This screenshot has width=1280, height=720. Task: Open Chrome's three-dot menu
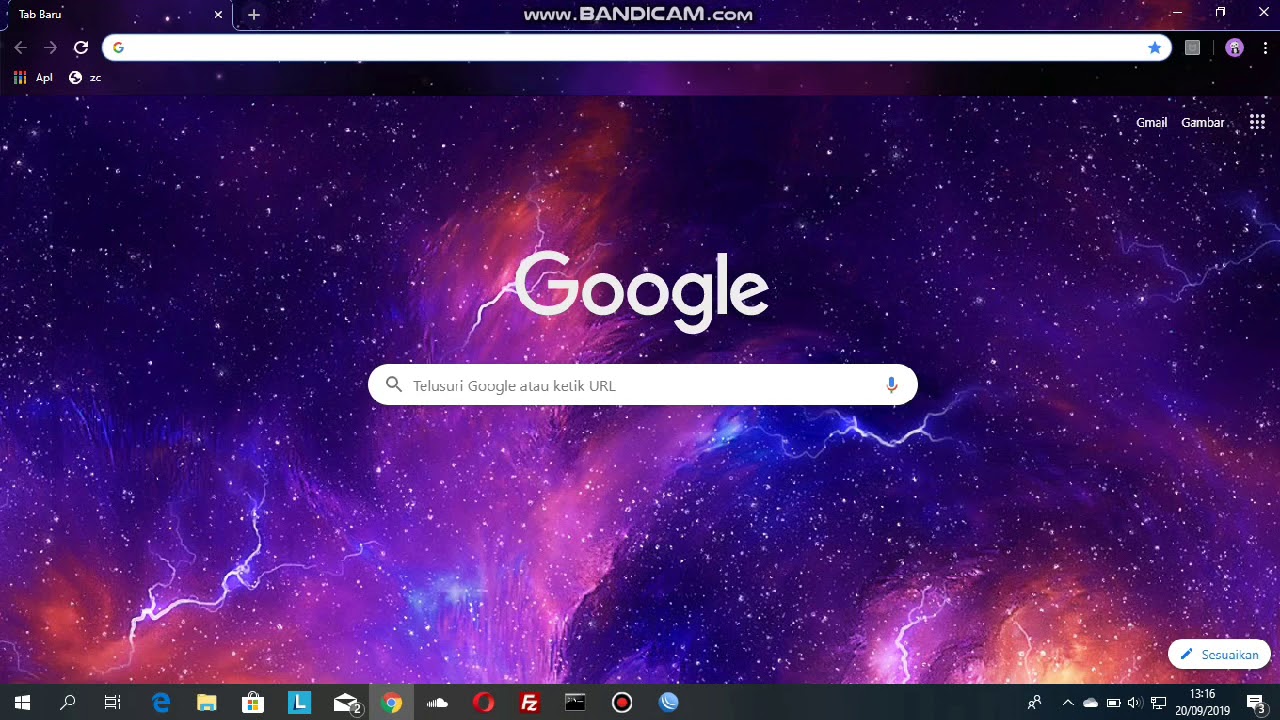click(x=1265, y=47)
